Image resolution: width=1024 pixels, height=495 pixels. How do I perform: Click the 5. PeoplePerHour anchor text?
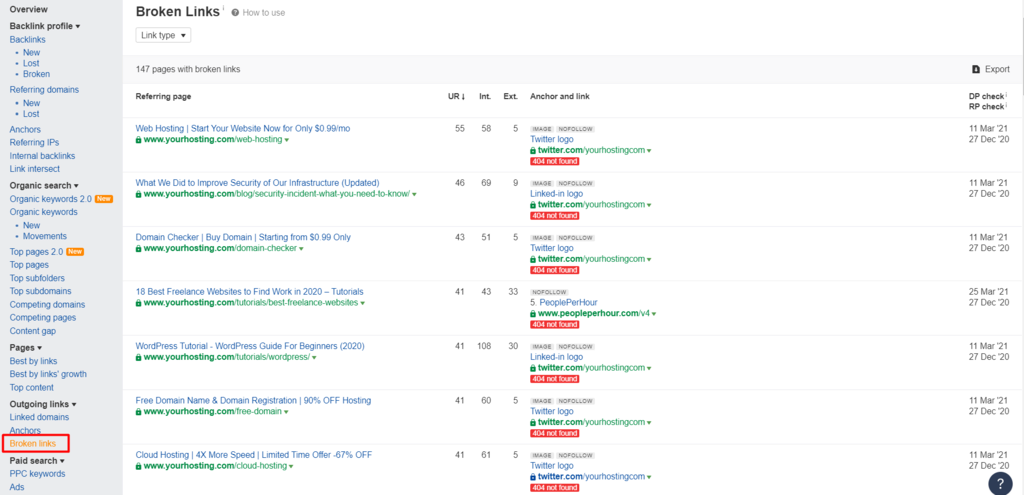(564, 302)
